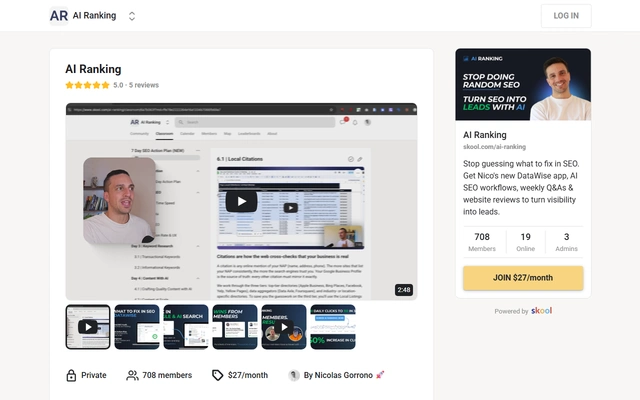This screenshot has height=400, width=640.
Task: Click the AR logo icon in header
Action: pyautogui.click(x=59, y=16)
